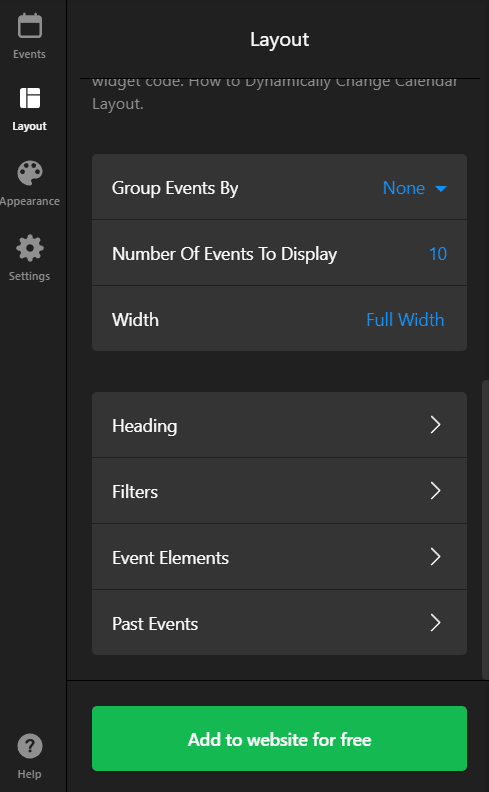This screenshot has height=792, width=489.
Task: Expand the Event Elements section
Action: tap(279, 557)
